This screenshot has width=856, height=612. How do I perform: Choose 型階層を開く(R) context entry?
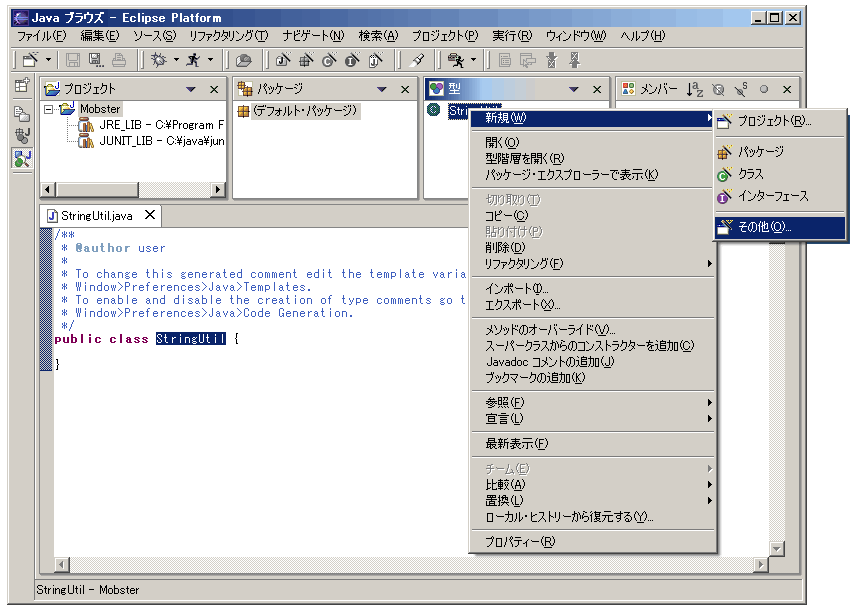[593, 158]
